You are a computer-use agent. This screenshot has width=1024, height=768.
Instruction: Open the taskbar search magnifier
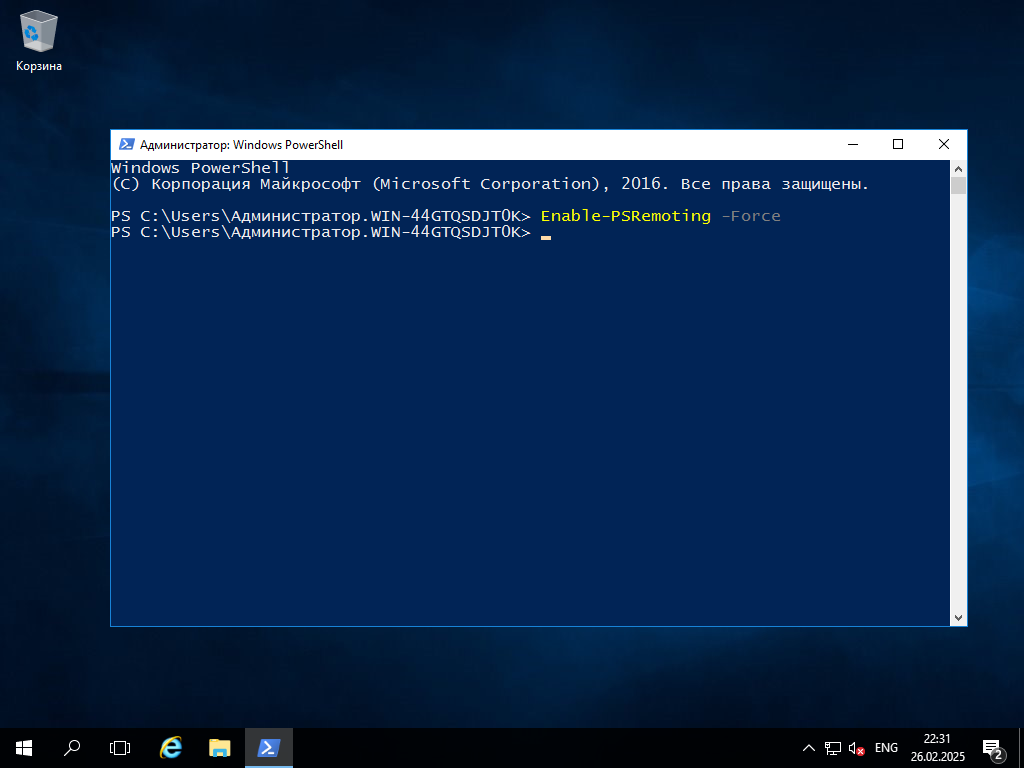(72, 748)
